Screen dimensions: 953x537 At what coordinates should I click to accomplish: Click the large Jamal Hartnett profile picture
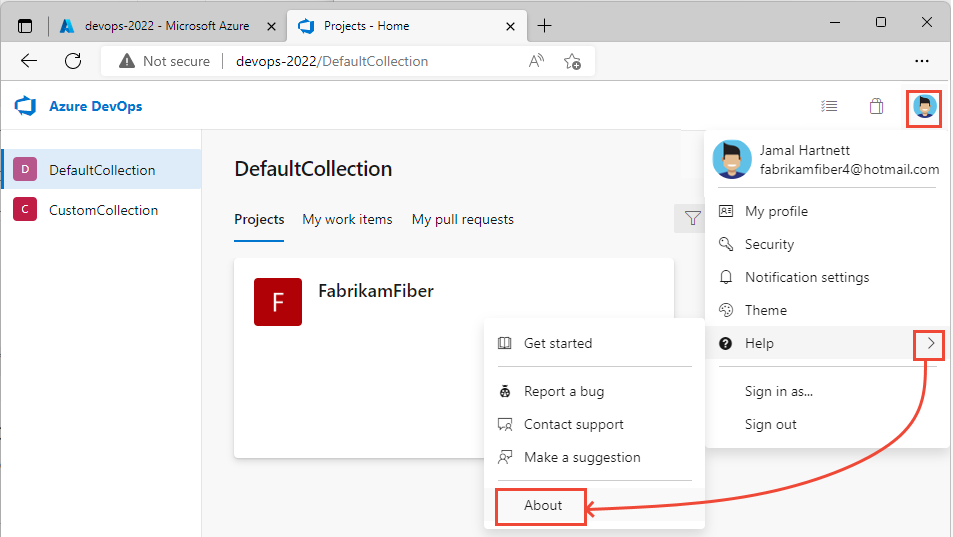pos(732,159)
